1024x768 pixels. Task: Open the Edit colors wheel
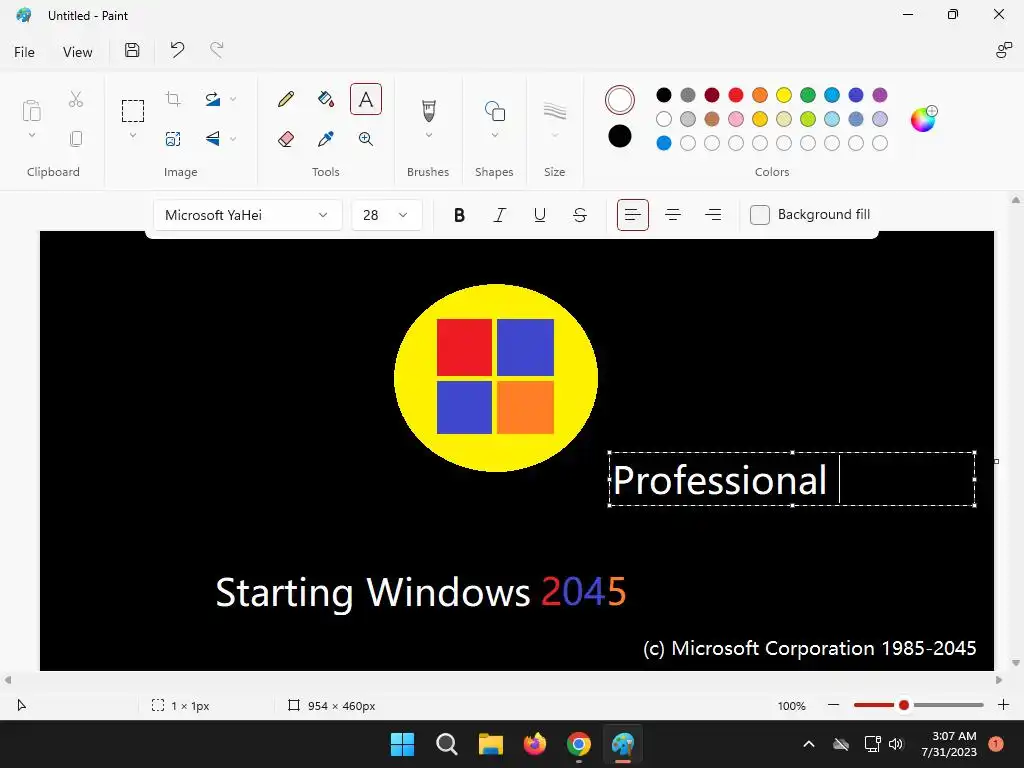click(923, 119)
